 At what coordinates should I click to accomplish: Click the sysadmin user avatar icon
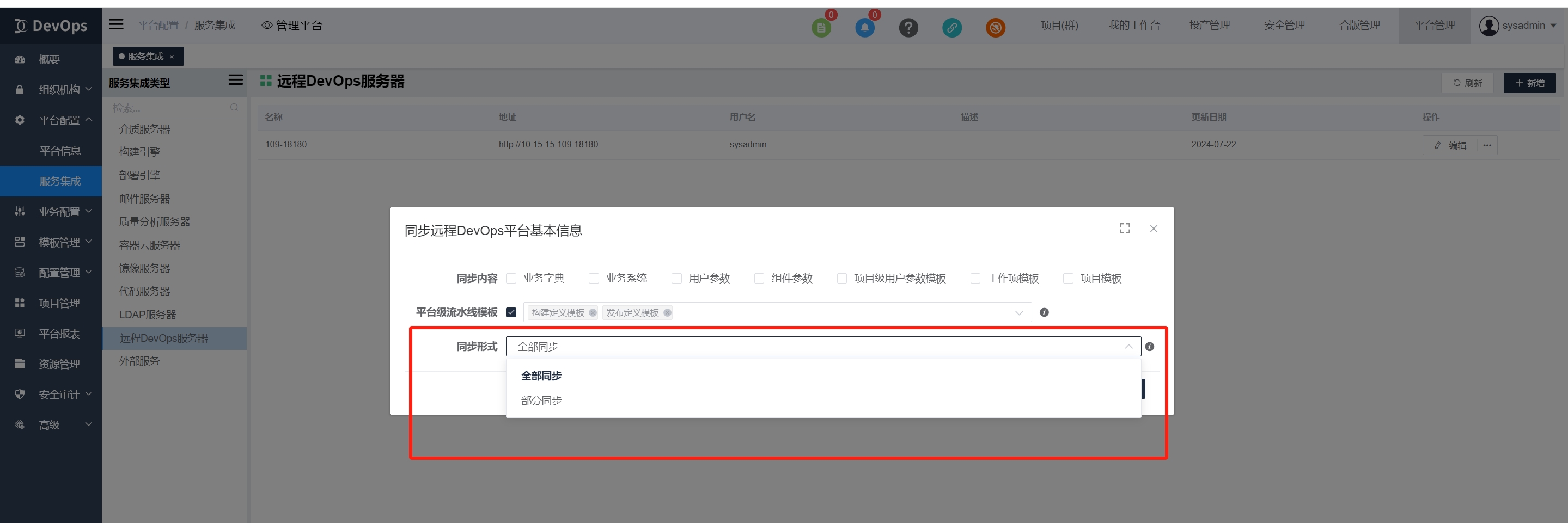point(1489,26)
